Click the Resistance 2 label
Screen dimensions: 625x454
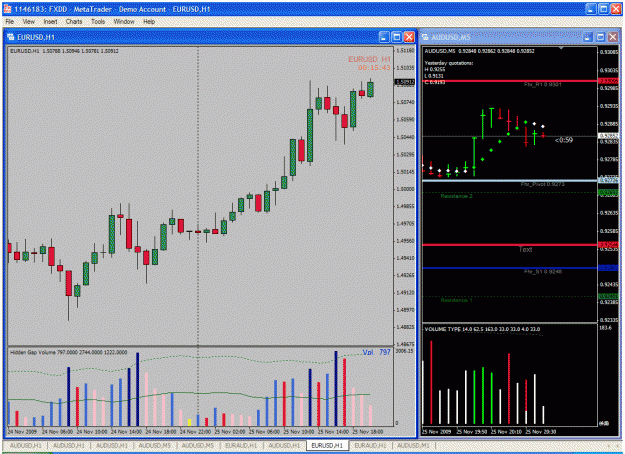456,196
